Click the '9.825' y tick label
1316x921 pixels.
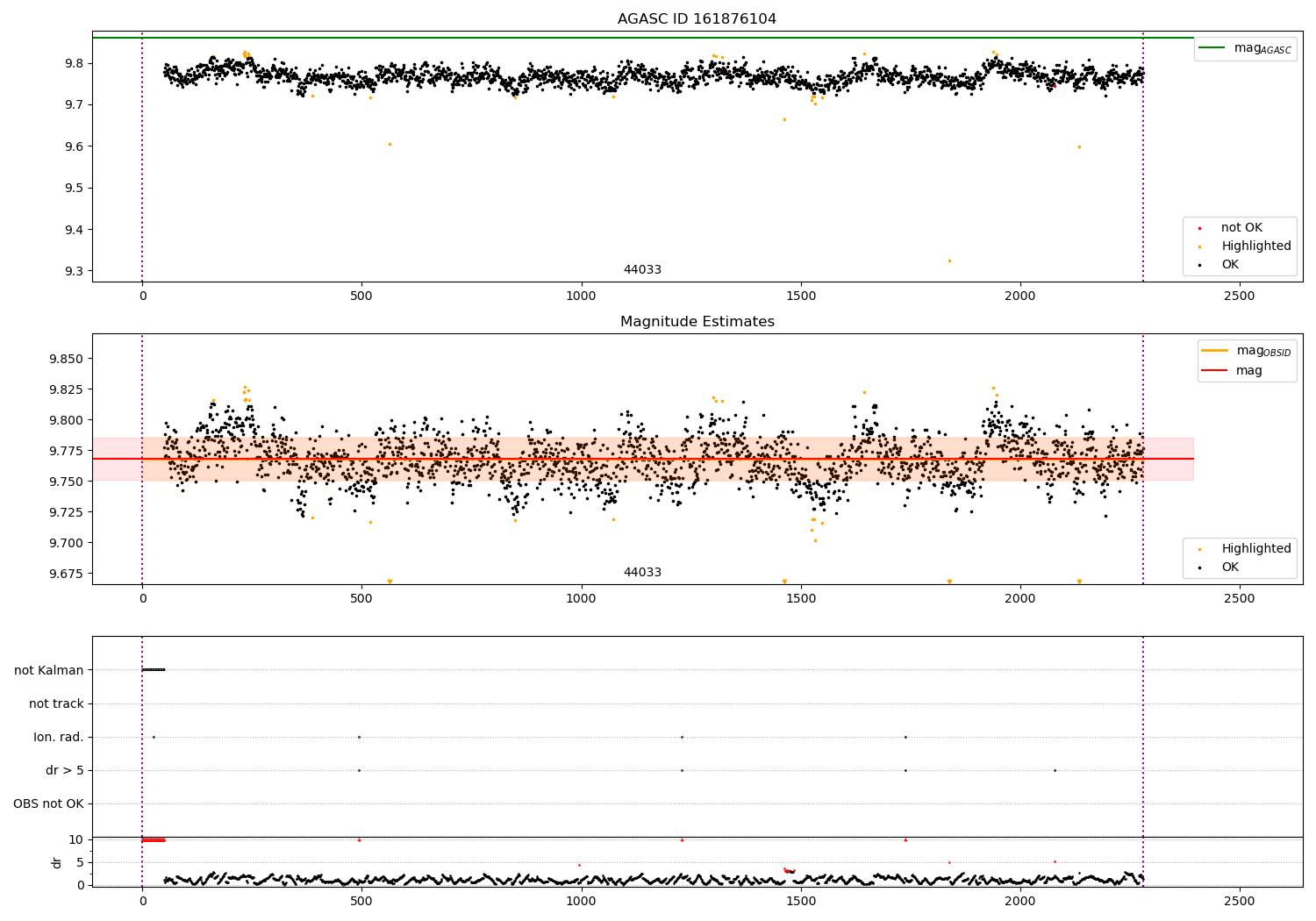(66, 389)
